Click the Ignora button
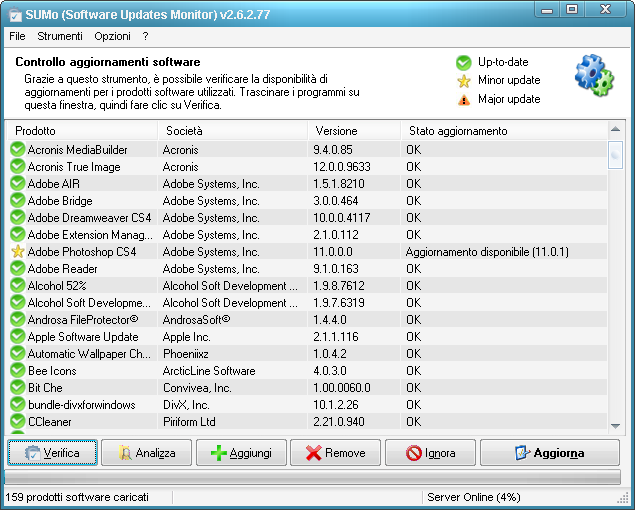This screenshot has width=635, height=510. coord(430,453)
